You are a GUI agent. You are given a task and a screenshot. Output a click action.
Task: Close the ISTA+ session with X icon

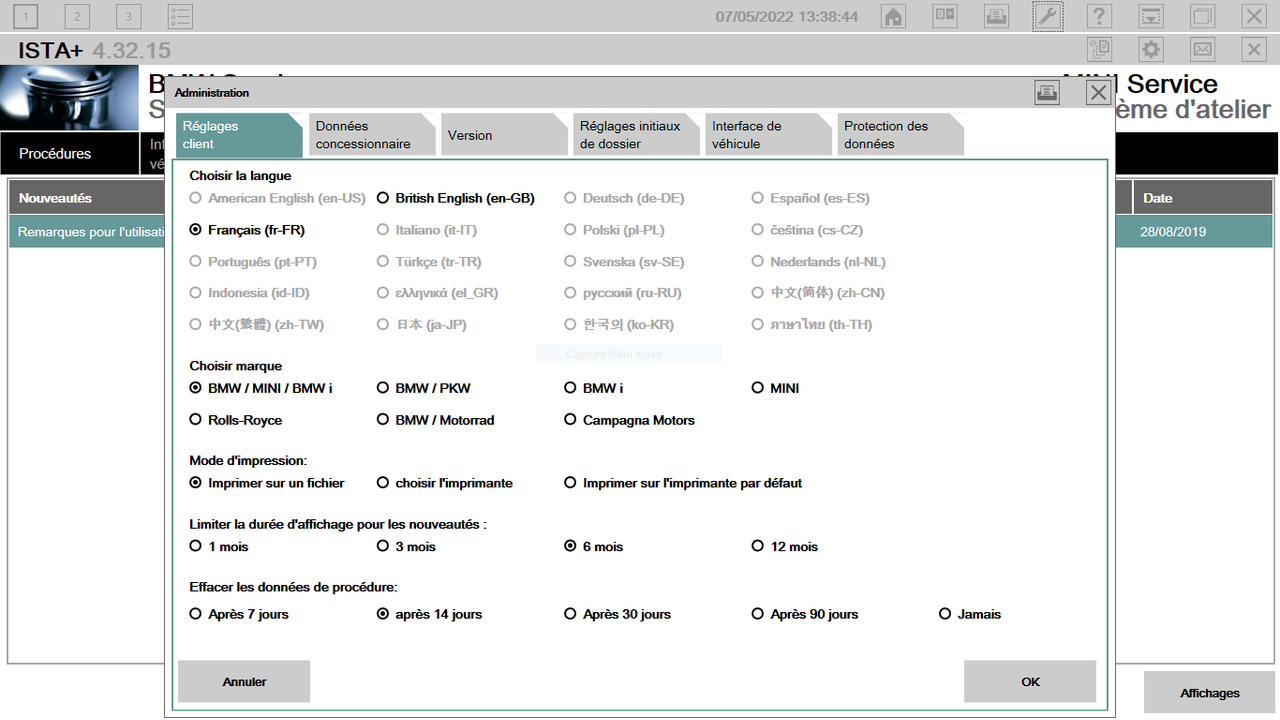tap(1254, 49)
